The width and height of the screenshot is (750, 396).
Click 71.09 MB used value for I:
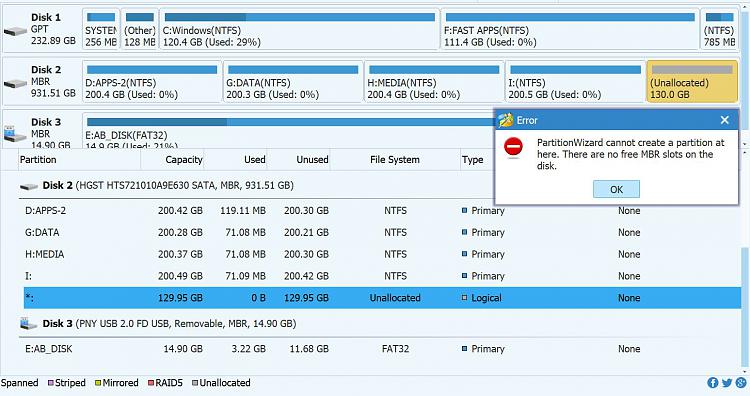(x=245, y=276)
